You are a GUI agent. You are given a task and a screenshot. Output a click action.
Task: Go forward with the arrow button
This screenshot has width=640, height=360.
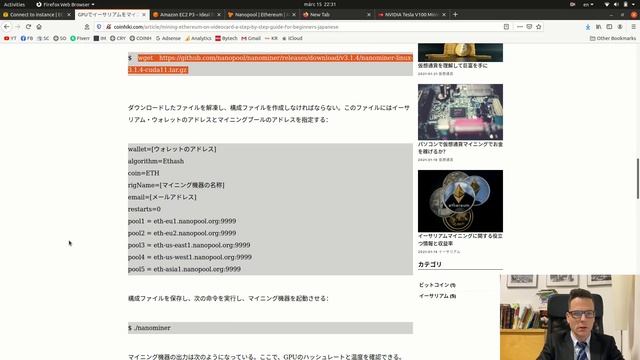click(17, 27)
